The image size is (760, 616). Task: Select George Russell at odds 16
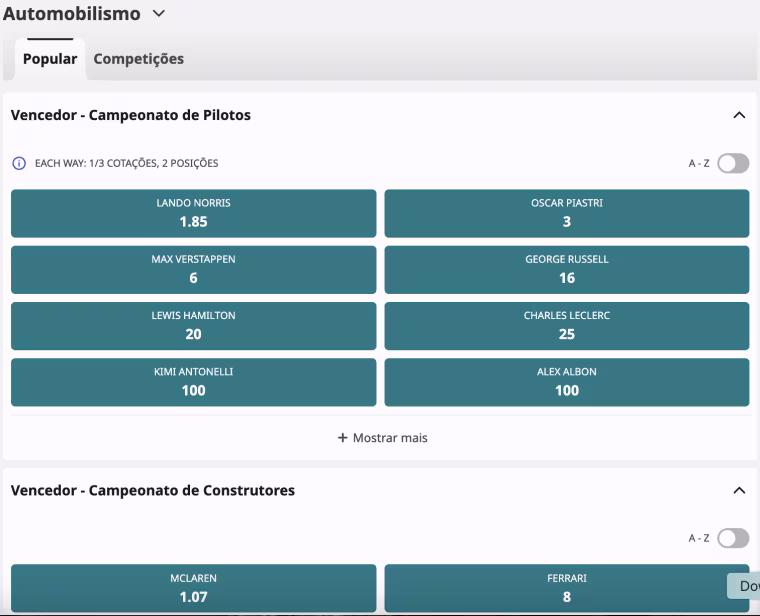tap(567, 269)
